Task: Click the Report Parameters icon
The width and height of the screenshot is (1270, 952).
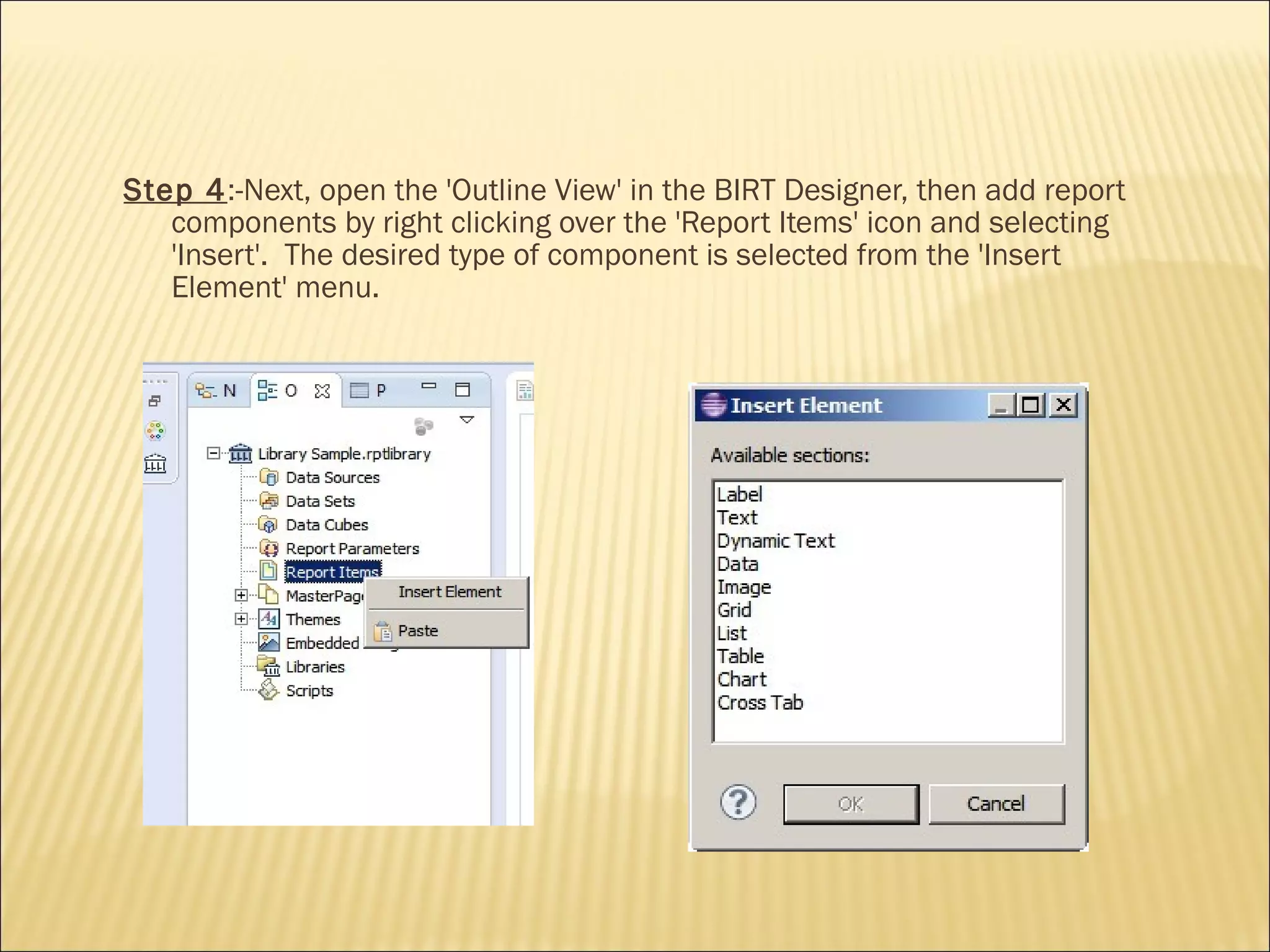Action: [x=269, y=549]
